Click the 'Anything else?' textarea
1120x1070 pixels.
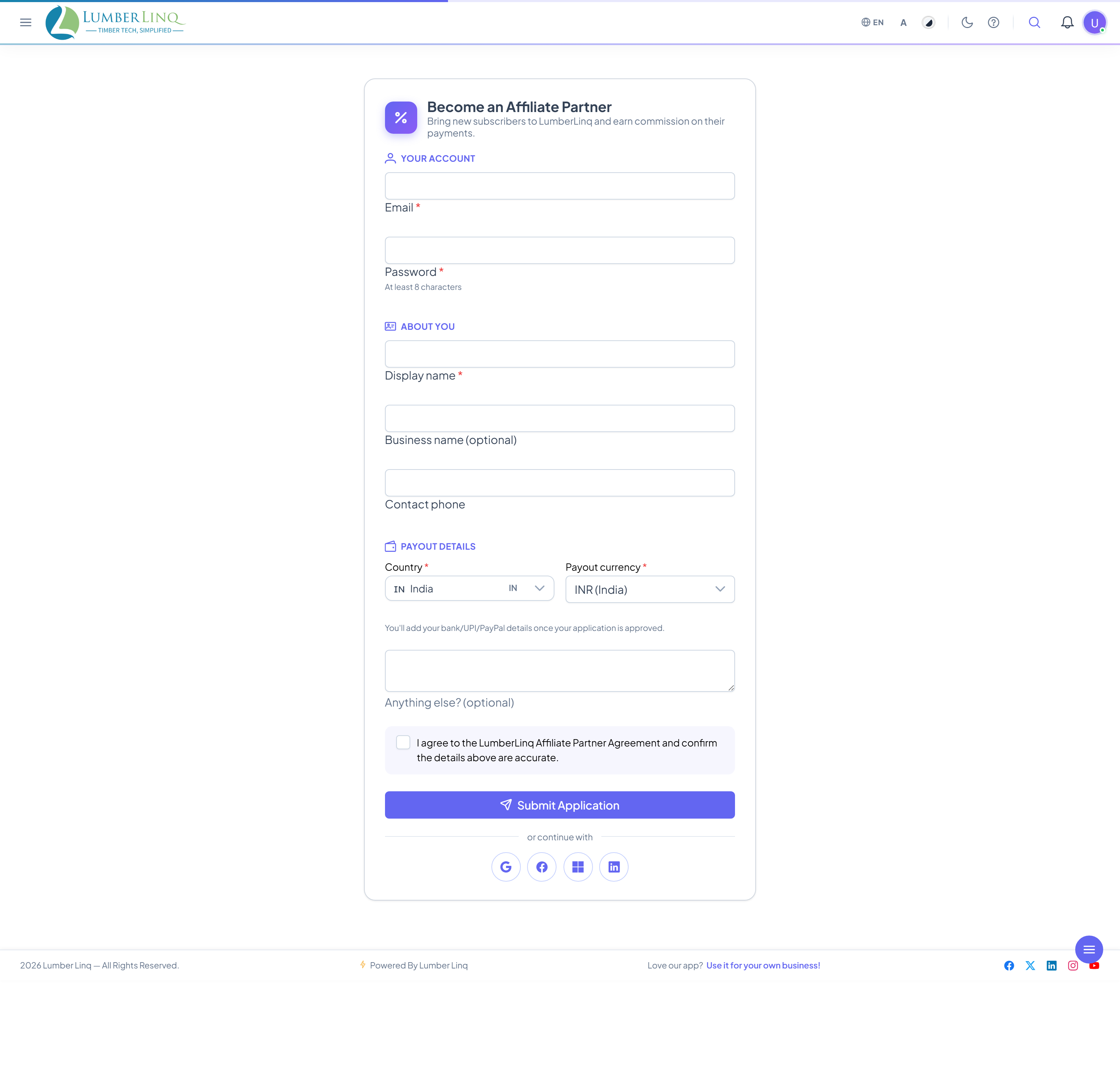[559, 671]
